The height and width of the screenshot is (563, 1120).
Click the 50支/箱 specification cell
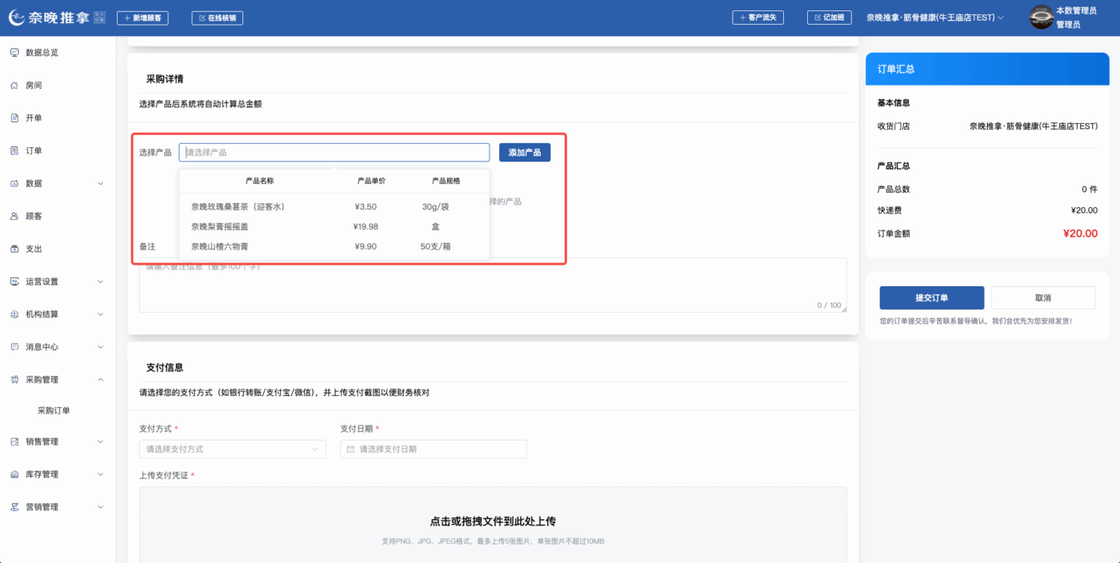(x=436, y=246)
